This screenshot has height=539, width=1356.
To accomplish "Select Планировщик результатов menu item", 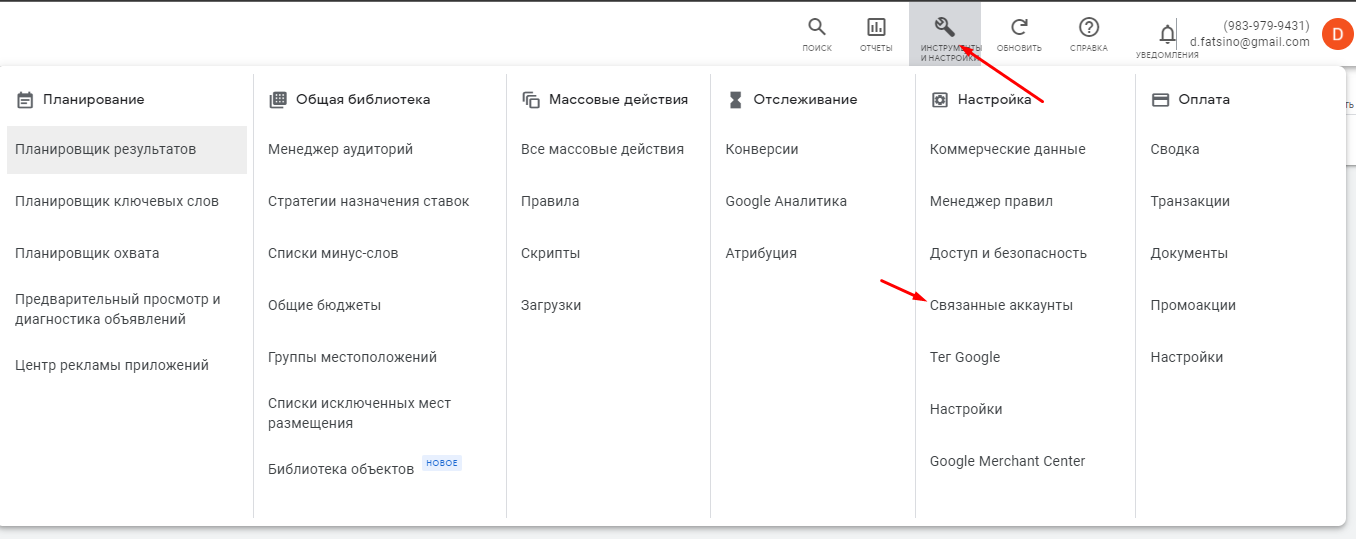I will (x=106, y=150).
